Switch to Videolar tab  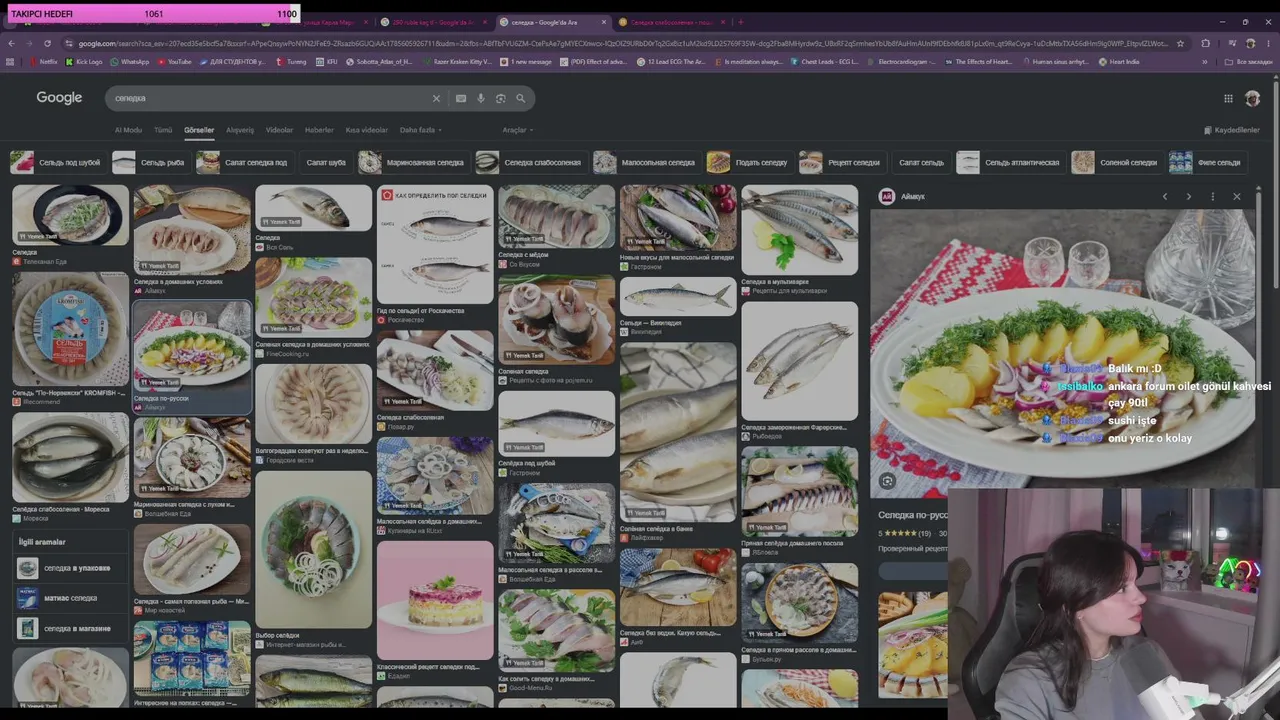(279, 130)
